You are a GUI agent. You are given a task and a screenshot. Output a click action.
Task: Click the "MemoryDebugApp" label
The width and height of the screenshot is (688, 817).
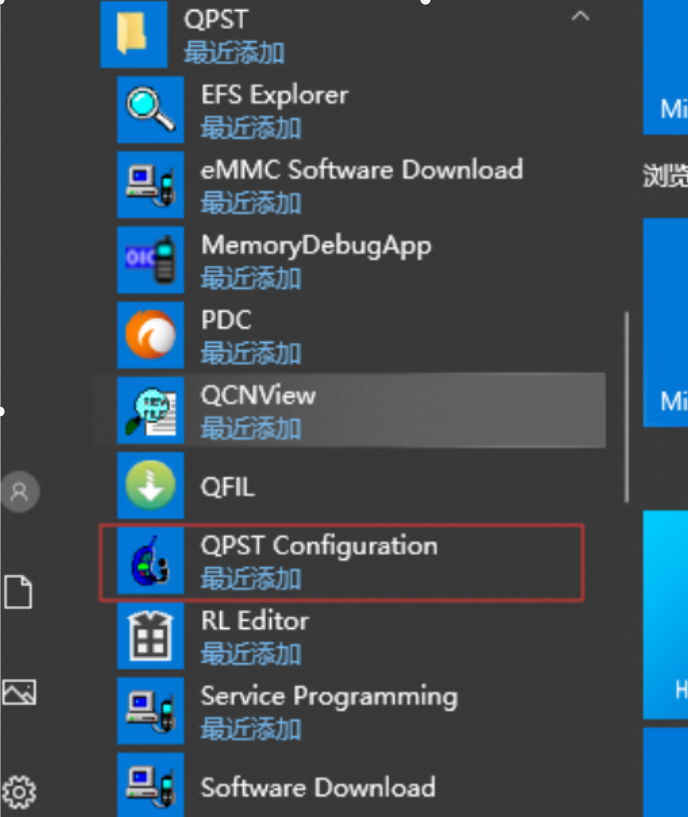pos(316,246)
